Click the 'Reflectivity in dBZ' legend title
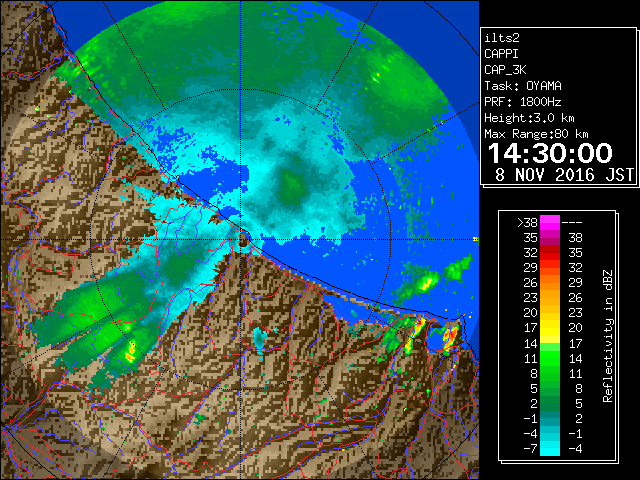 608,336
